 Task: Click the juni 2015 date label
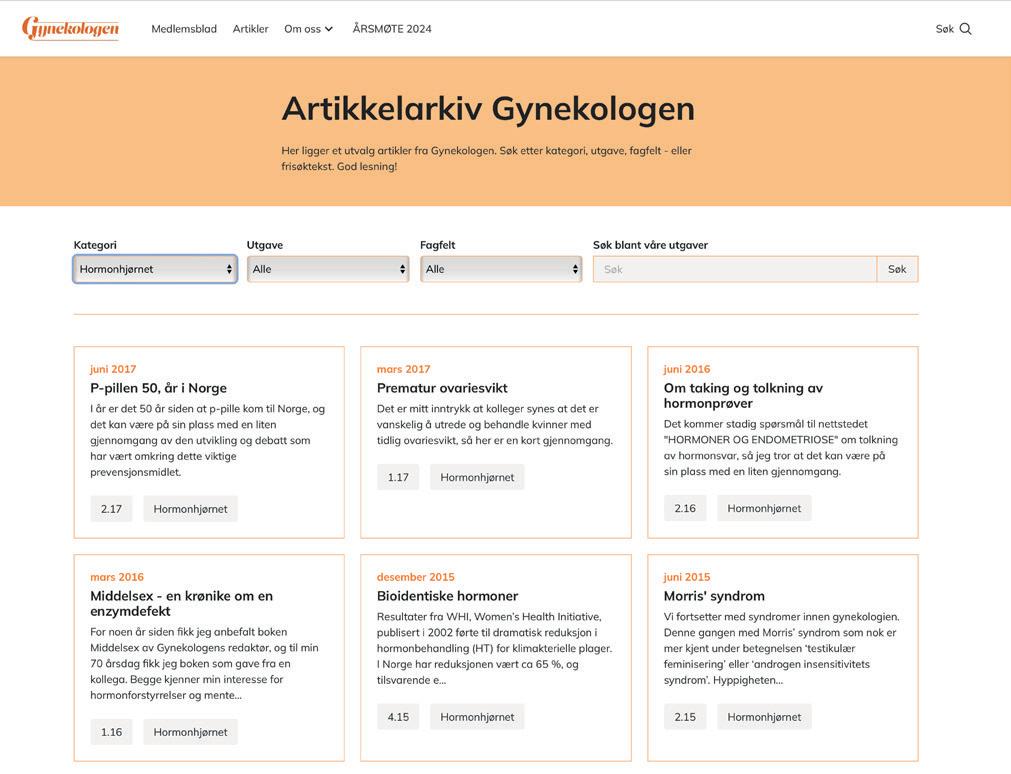coord(687,577)
